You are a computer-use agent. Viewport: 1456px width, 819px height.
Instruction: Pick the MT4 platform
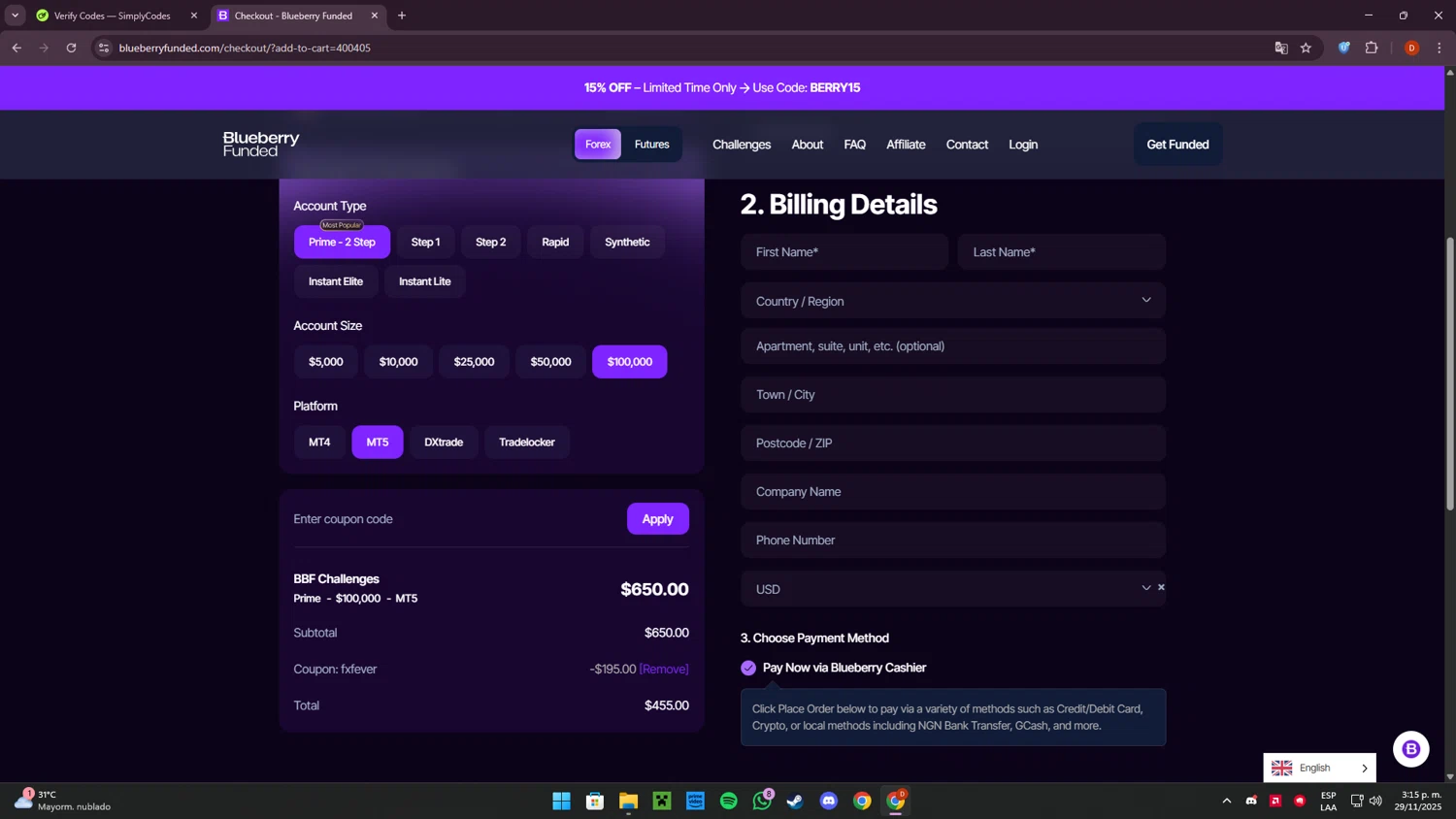point(319,442)
